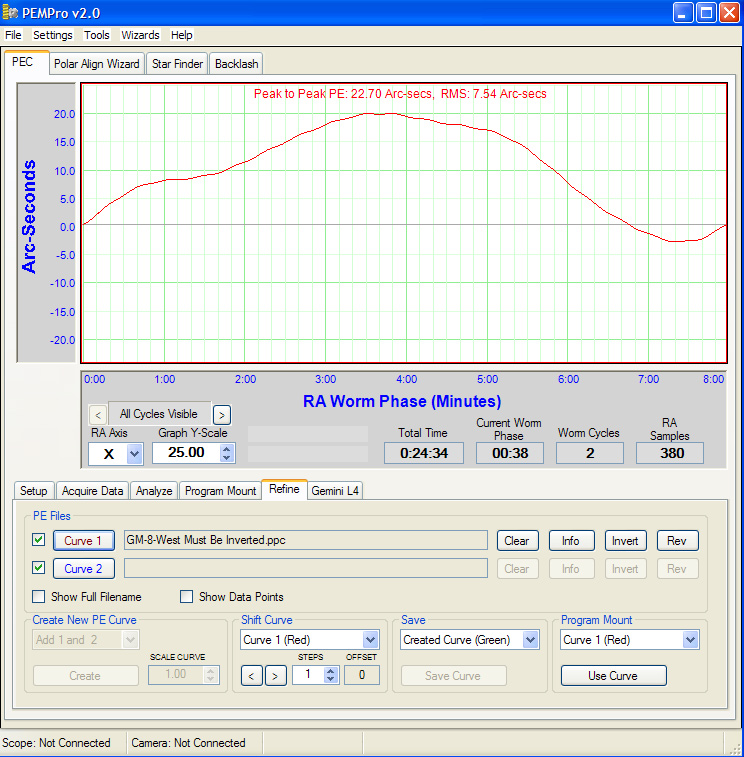Enable Show Full Filename
Image resolution: width=744 pixels, height=757 pixels.
39,597
